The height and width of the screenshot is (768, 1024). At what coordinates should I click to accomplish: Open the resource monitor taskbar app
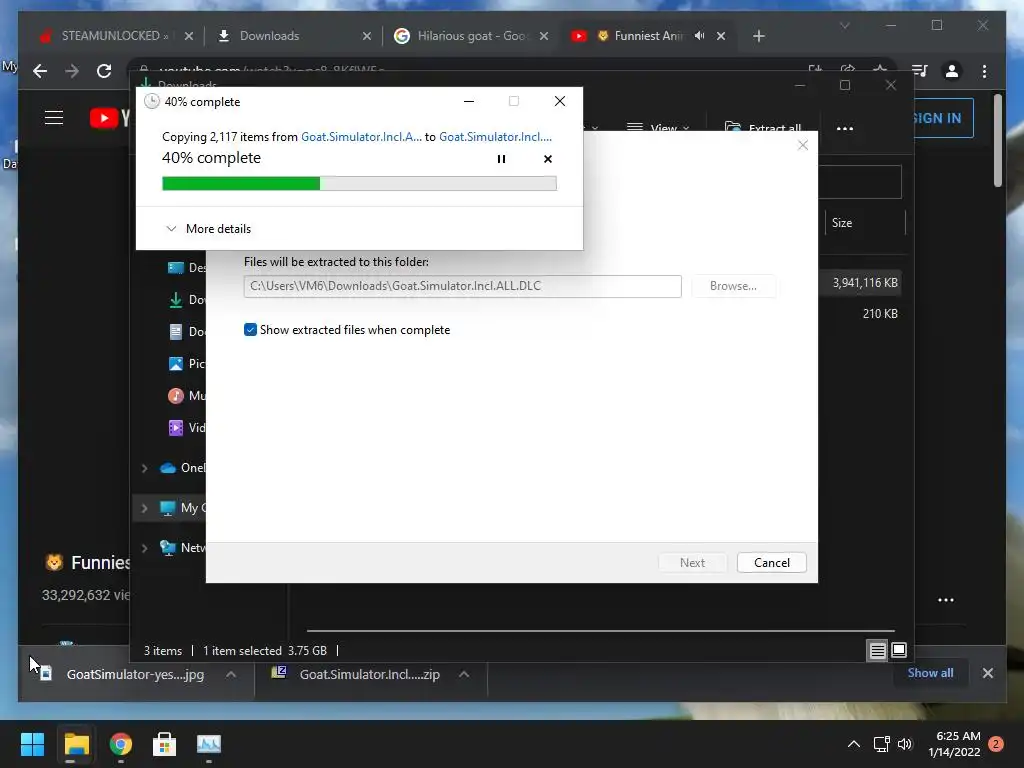pyautogui.click(x=209, y=744)
